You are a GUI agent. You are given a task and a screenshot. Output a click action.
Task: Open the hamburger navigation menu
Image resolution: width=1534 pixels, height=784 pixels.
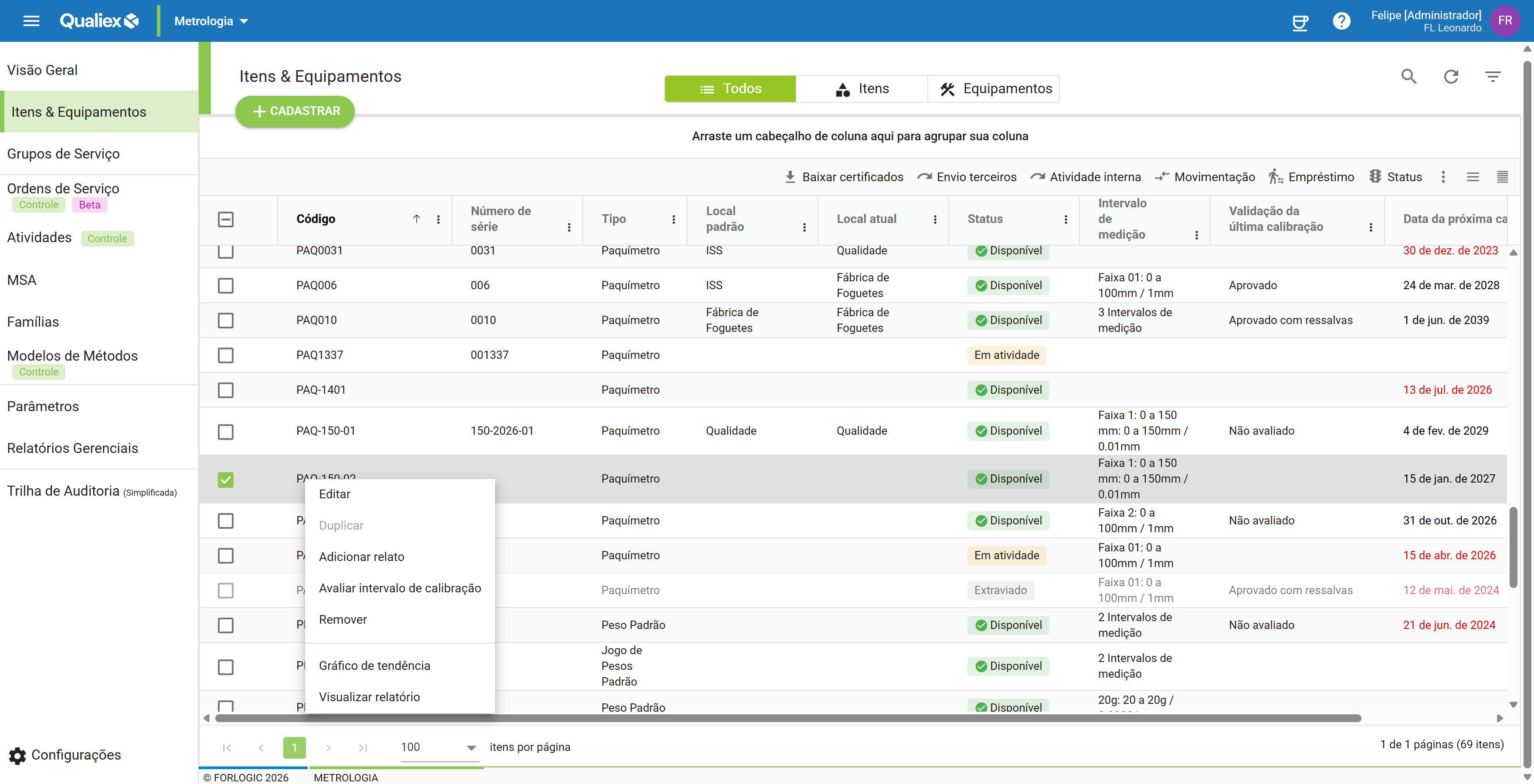coord(31,21)
